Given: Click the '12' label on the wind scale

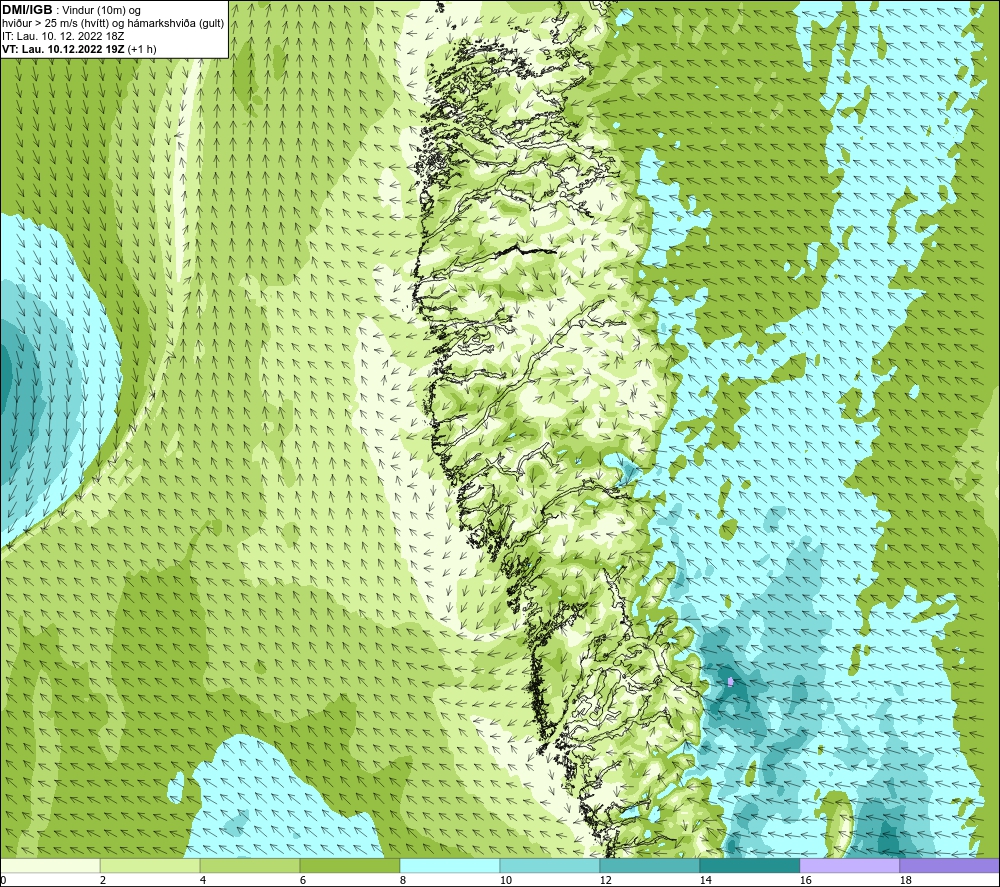Looking at the screenshot, I should click(x=606, y=880).
